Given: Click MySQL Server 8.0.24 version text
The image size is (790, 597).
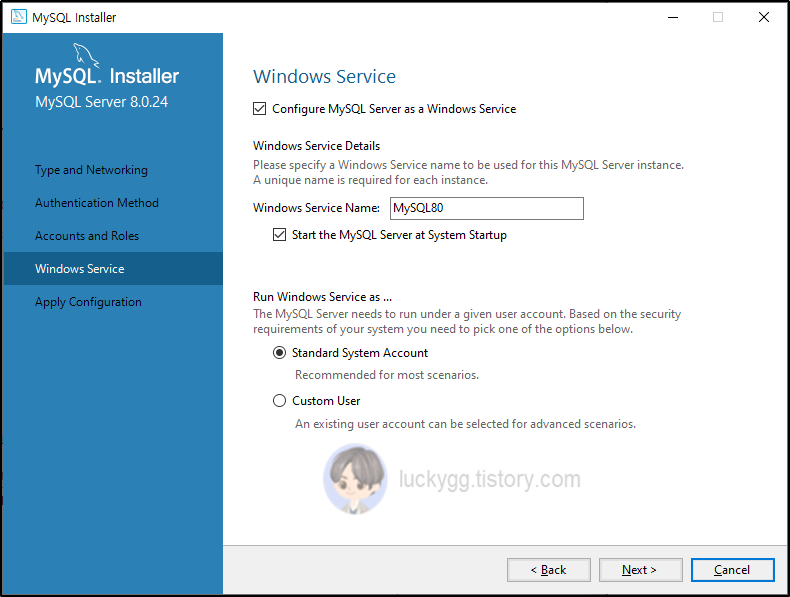Looking at the screenshot, I should [101, 102].
